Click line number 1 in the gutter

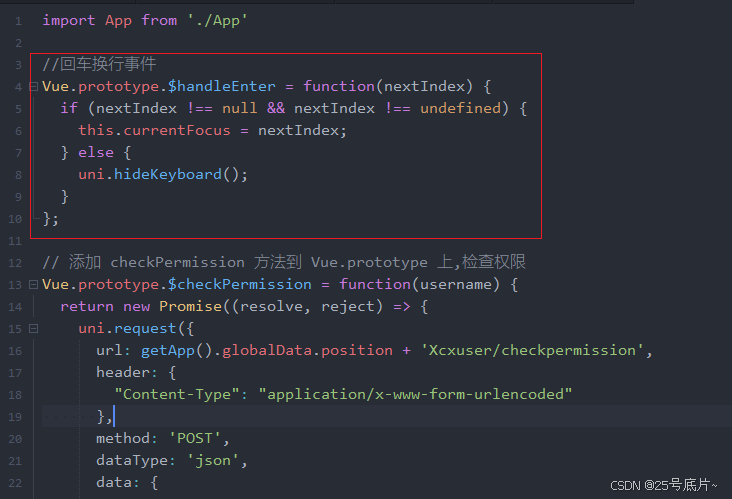click(18, 21)
